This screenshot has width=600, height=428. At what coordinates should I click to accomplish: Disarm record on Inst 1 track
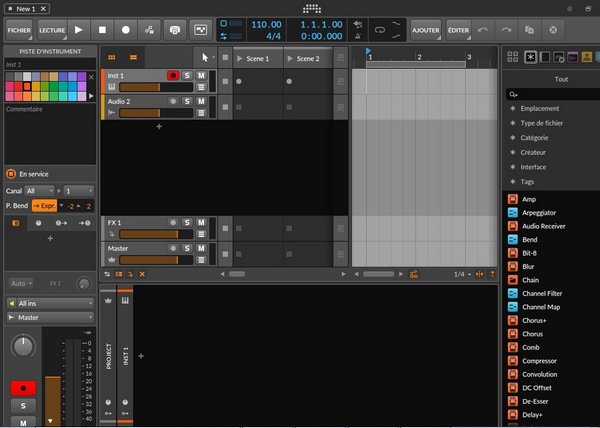tap(173, 75)
